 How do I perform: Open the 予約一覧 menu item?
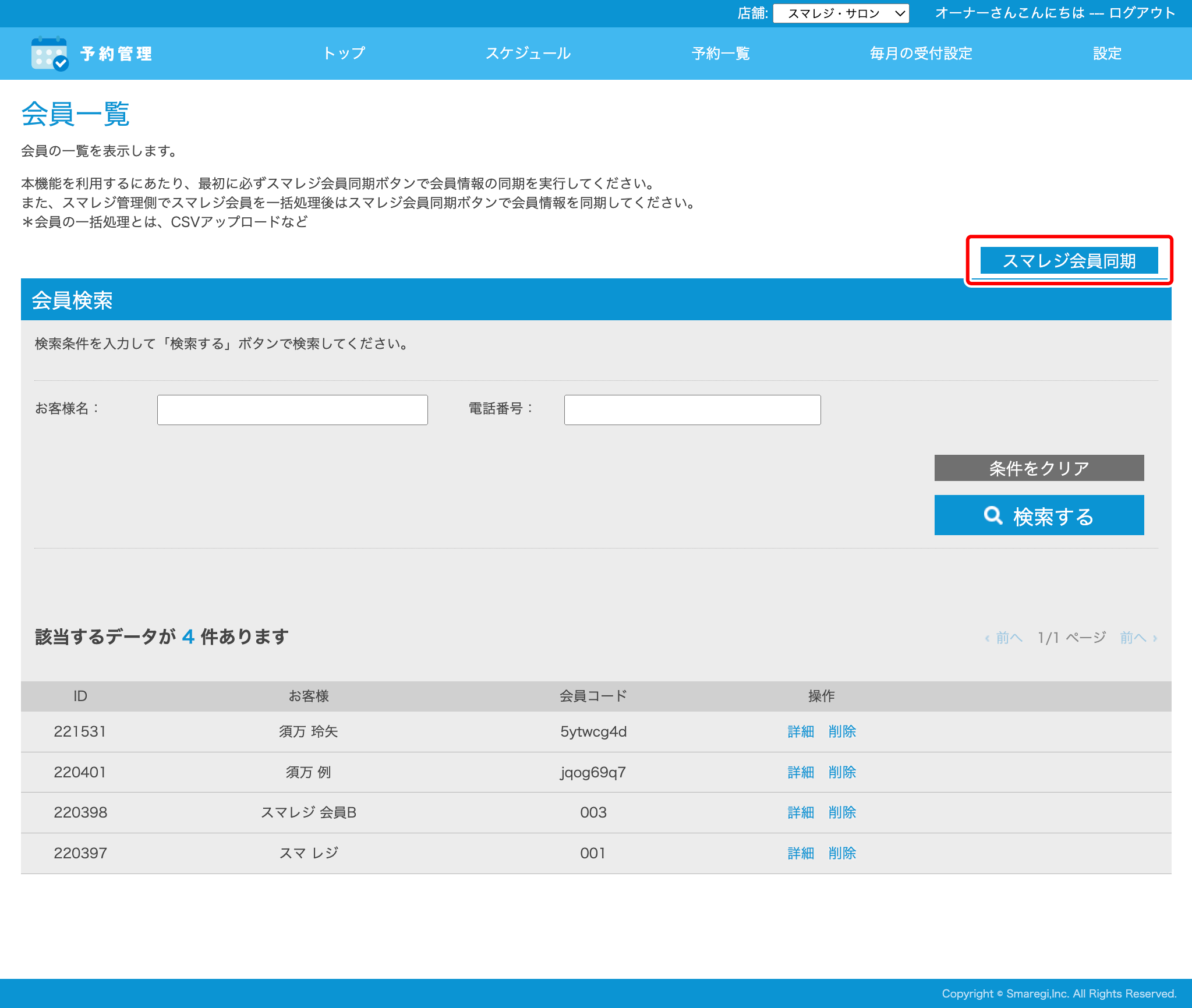pos(720,54)
